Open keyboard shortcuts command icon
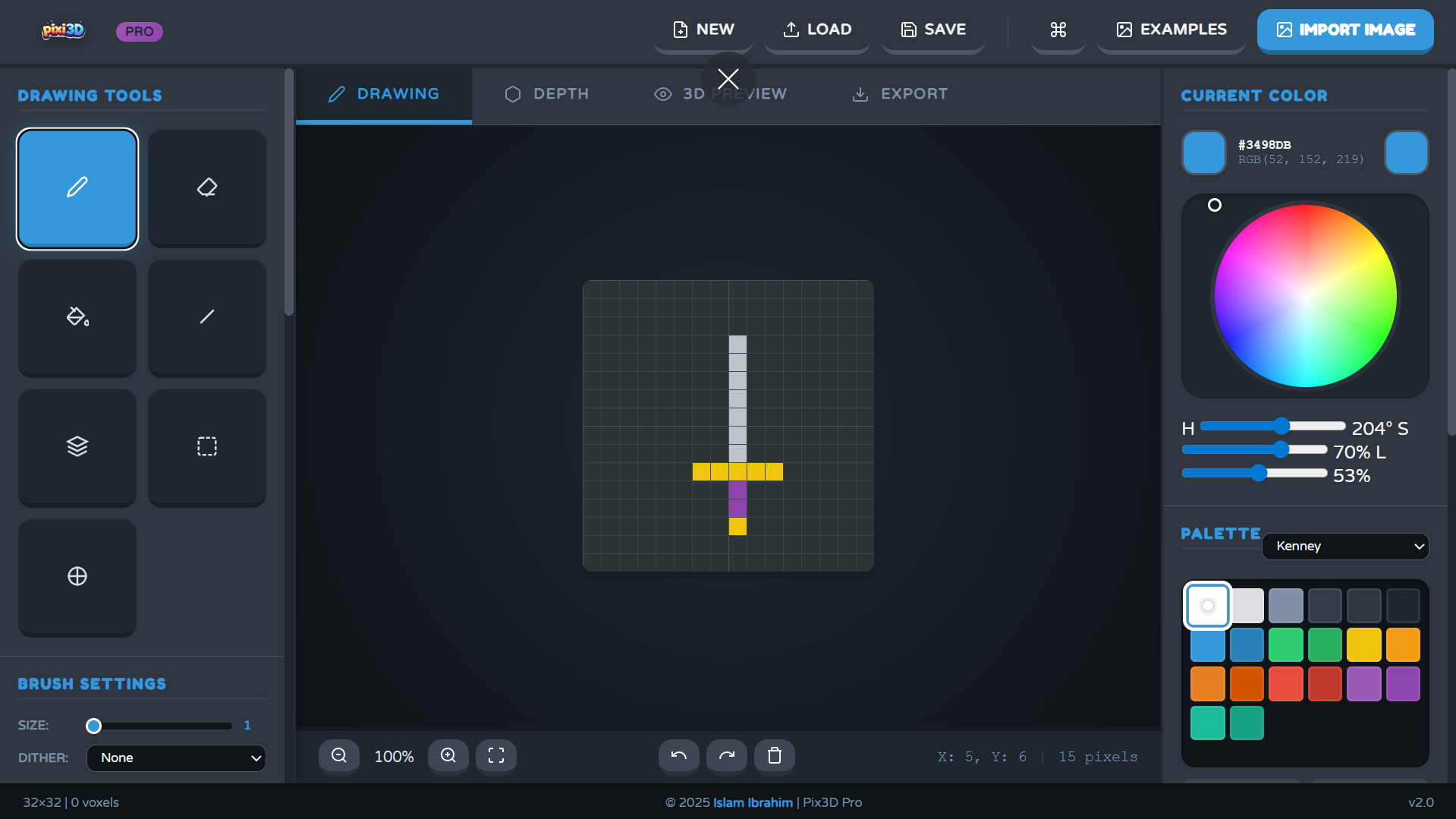The image size is (1456, 819). (1058, 30)
